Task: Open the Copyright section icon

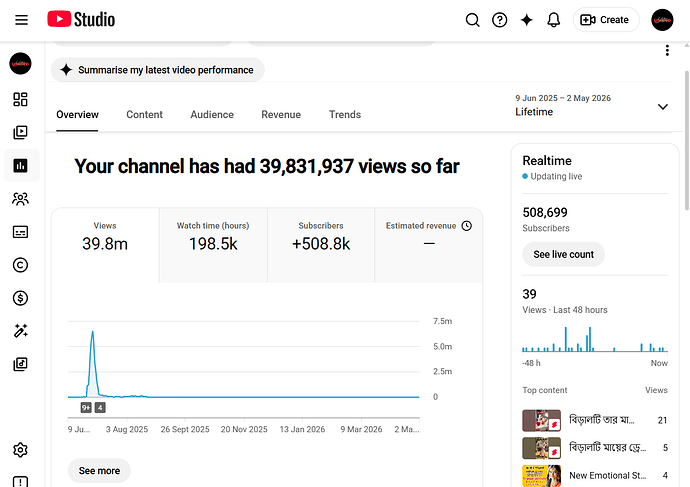Action: click(x=20, y=265)
